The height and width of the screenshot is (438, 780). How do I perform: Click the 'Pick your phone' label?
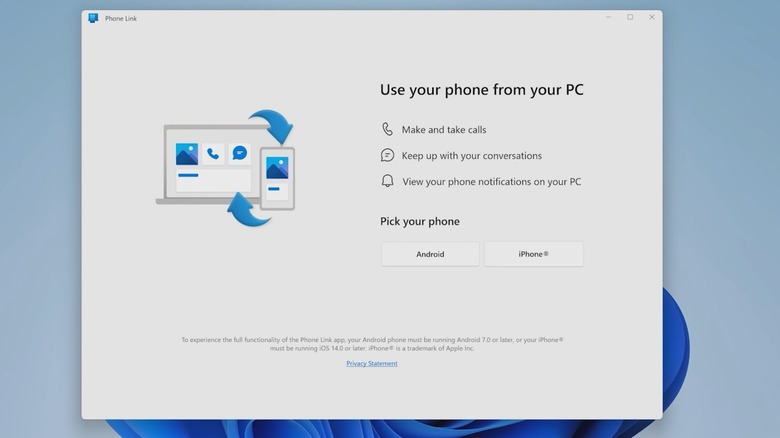coord(420,221)
